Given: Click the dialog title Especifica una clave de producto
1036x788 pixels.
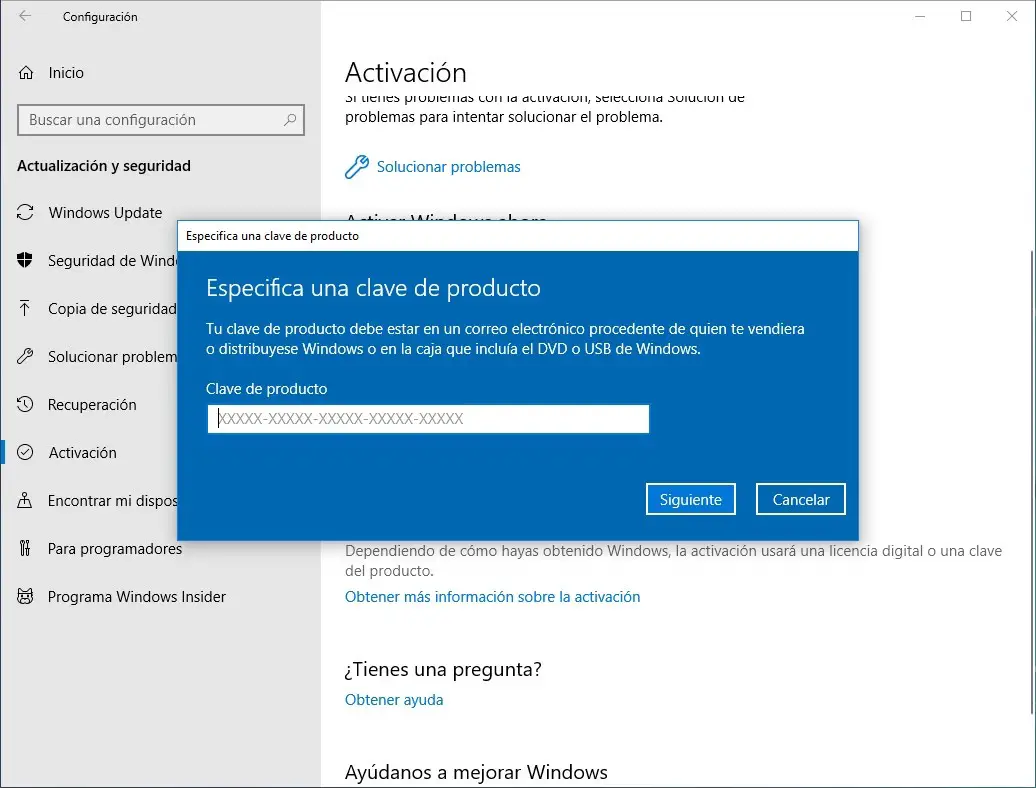Looking at the screenshot, I should point(272,236).
